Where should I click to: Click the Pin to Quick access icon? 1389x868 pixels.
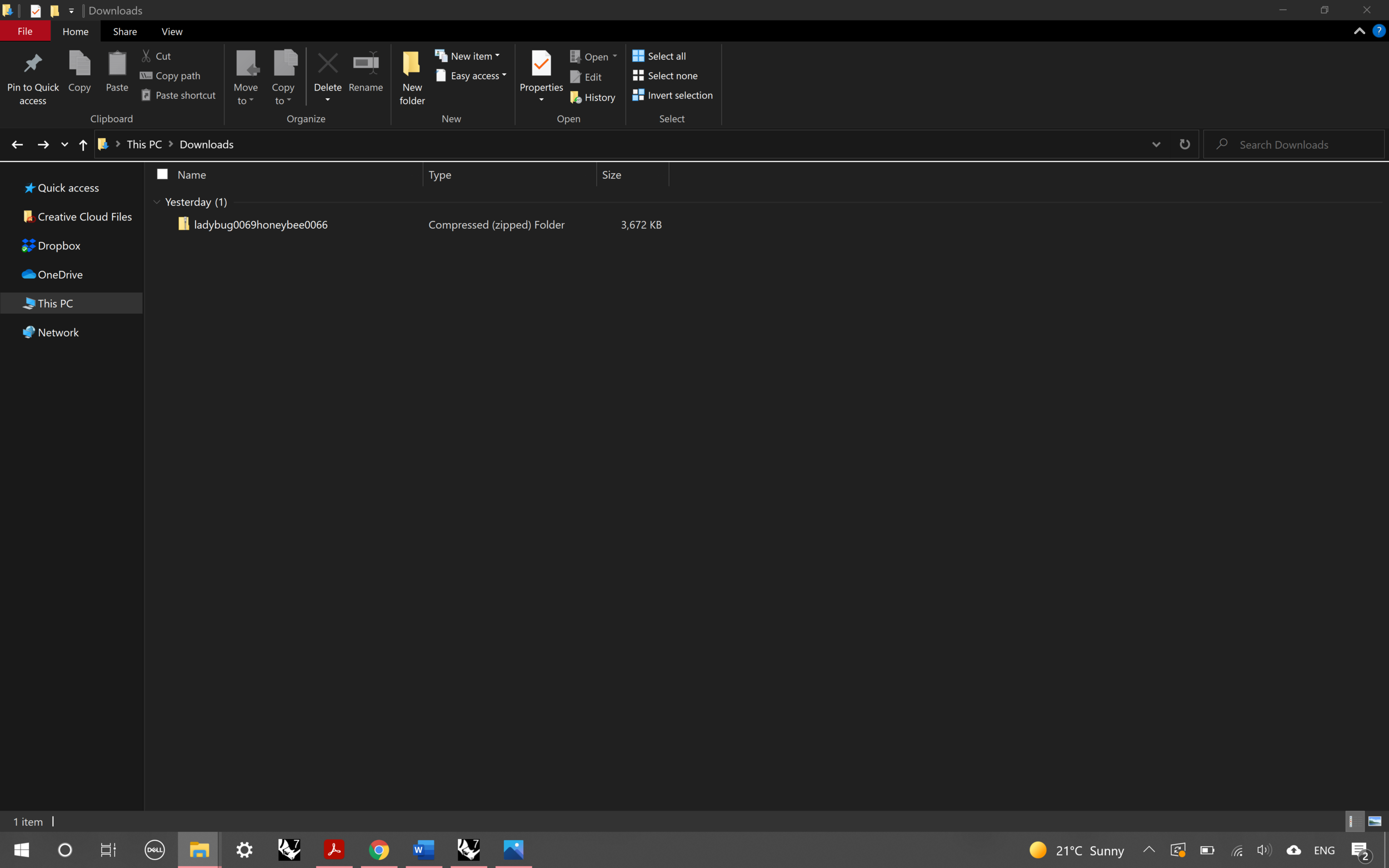pos(33,64)
